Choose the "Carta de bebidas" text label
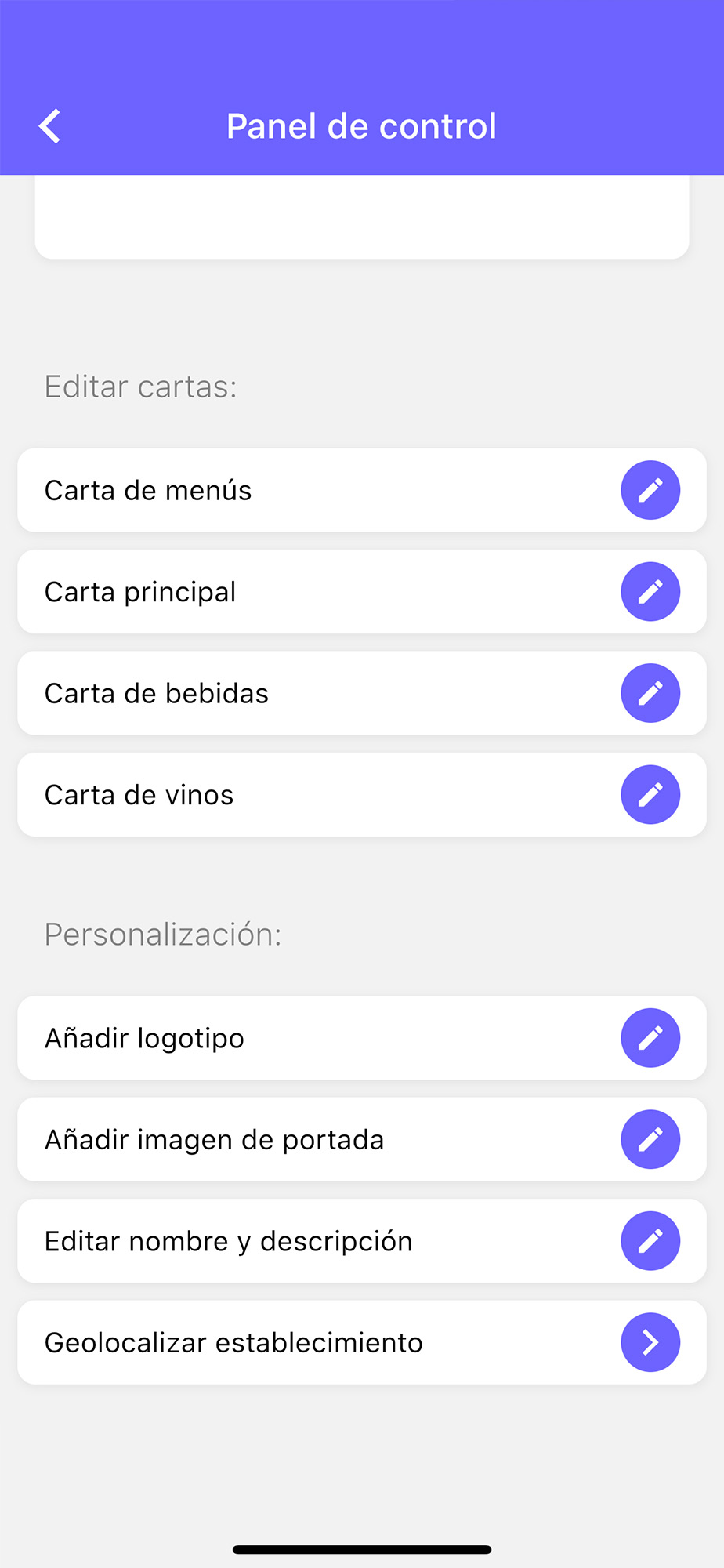The height and width of the screenshot is (1568, 724). pos(157,694)
